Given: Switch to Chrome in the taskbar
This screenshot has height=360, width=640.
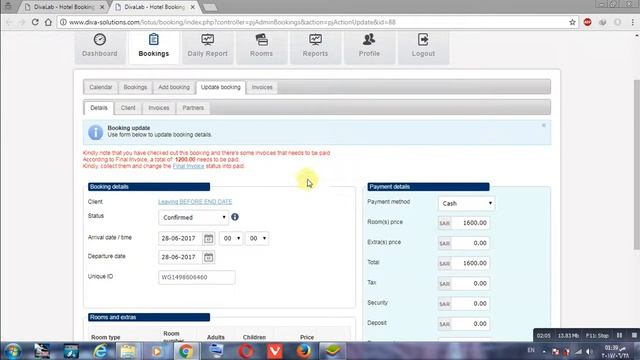Looking at the screenshot, I should point(186,351).
